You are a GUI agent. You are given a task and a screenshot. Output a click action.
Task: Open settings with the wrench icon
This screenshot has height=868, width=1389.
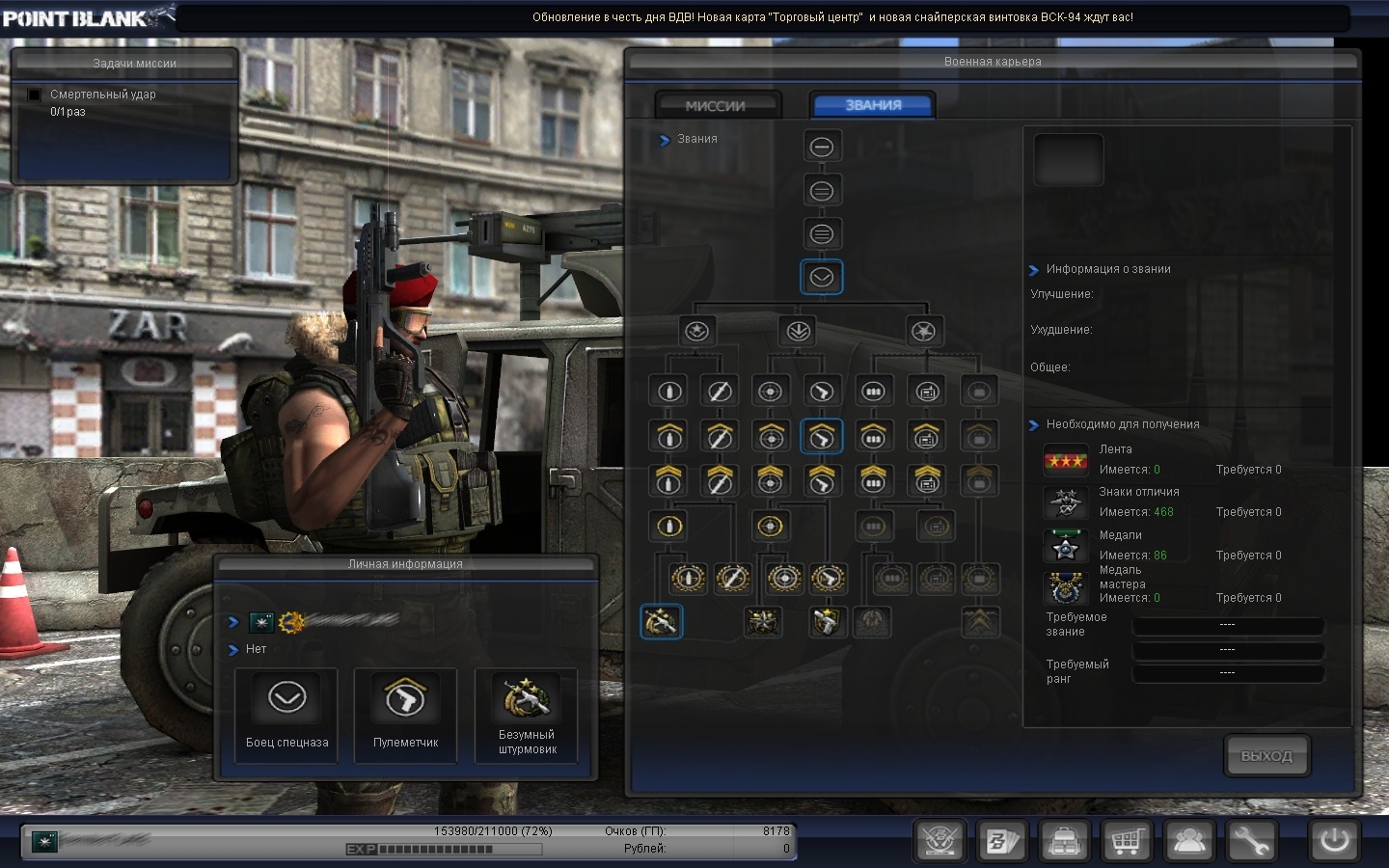(x=1251, y=841)
